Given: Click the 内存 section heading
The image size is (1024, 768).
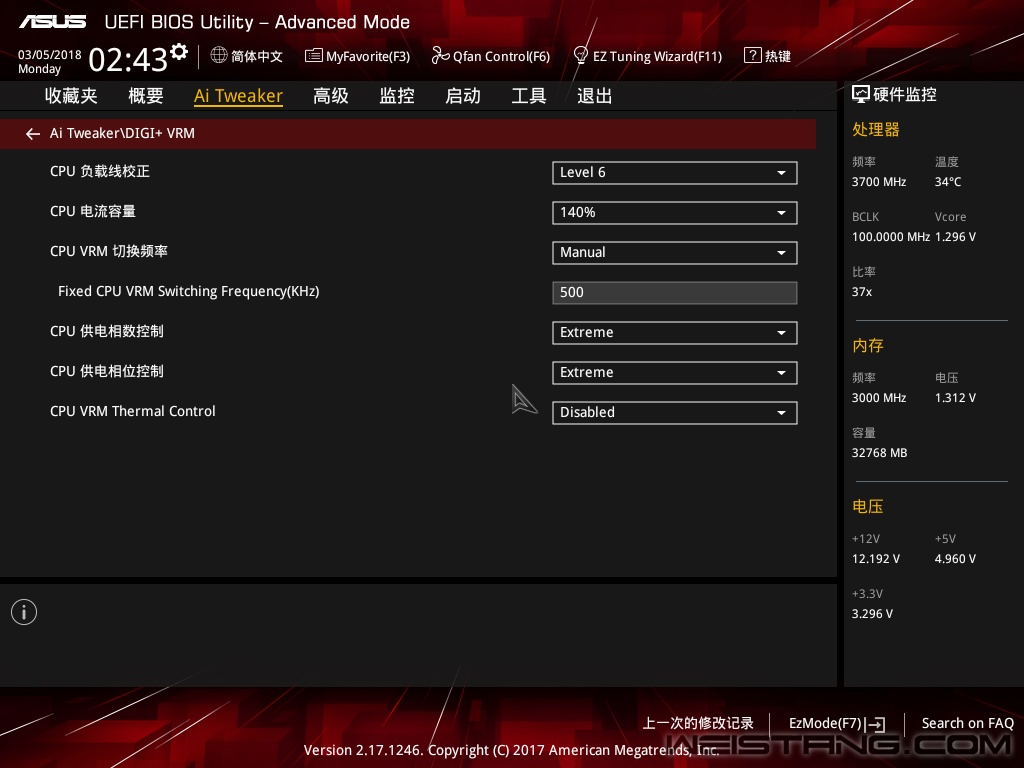Looking at the screenshot, I should 868,345.
